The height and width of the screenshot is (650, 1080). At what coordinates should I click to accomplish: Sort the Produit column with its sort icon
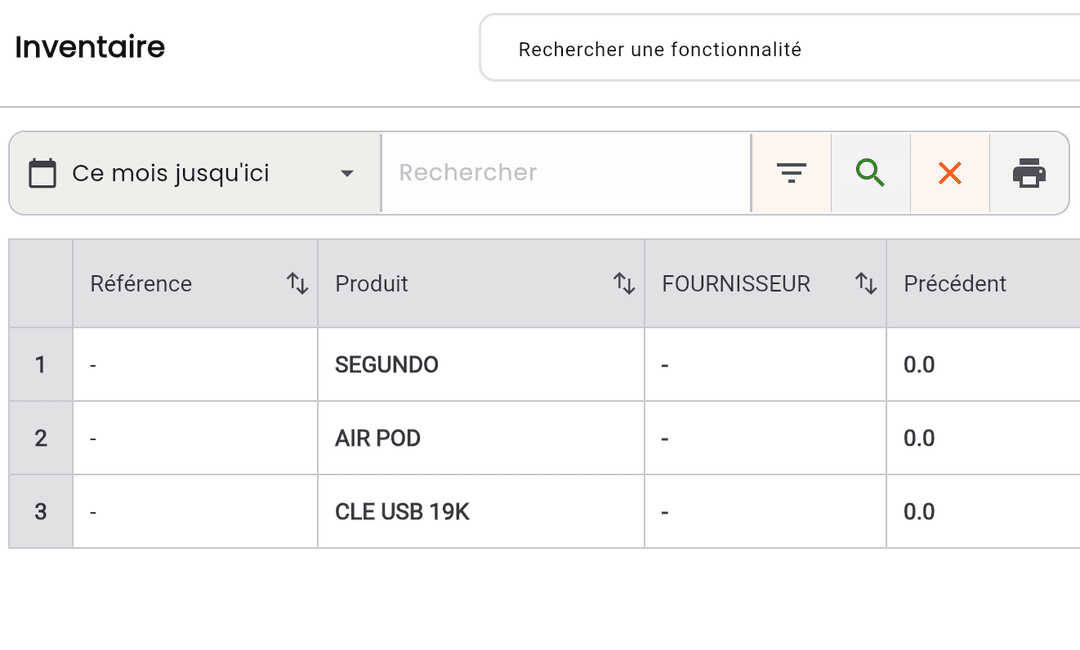tap(625, 283)
